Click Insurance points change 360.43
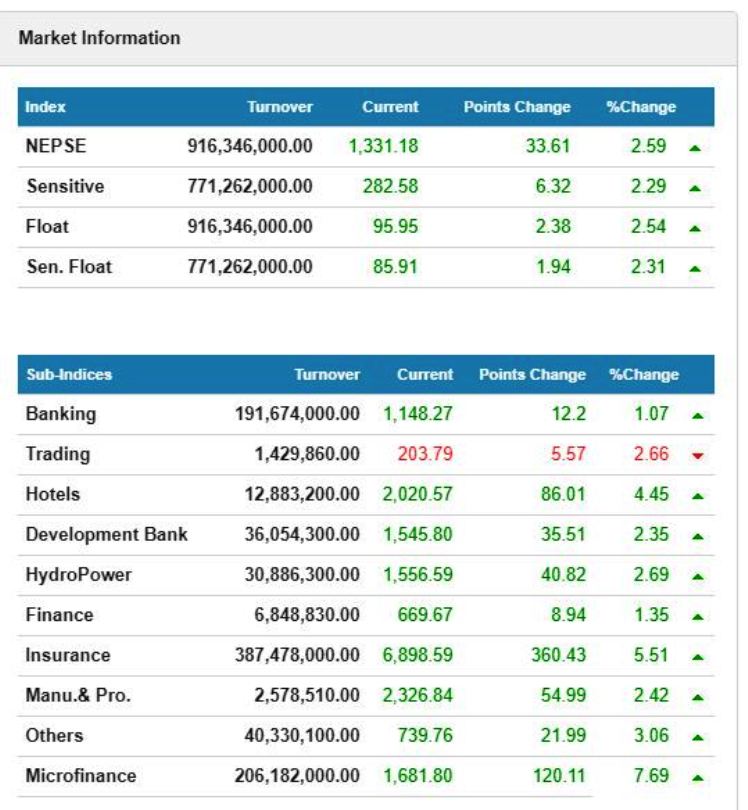Image resolution: width=748 pixels, height=810 pixels. [559, 656]
